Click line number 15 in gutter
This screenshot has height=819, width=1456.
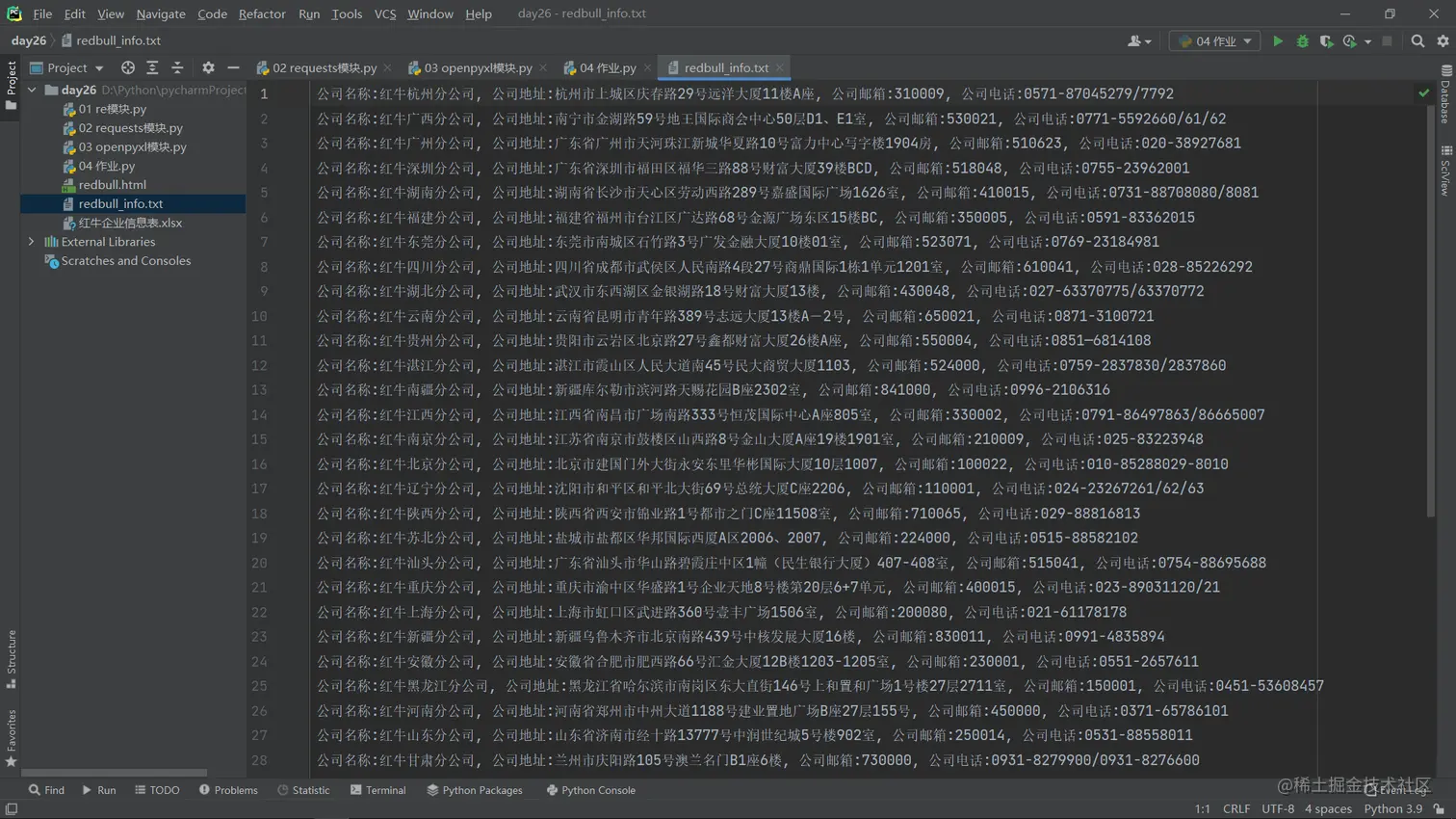[259, 439]
